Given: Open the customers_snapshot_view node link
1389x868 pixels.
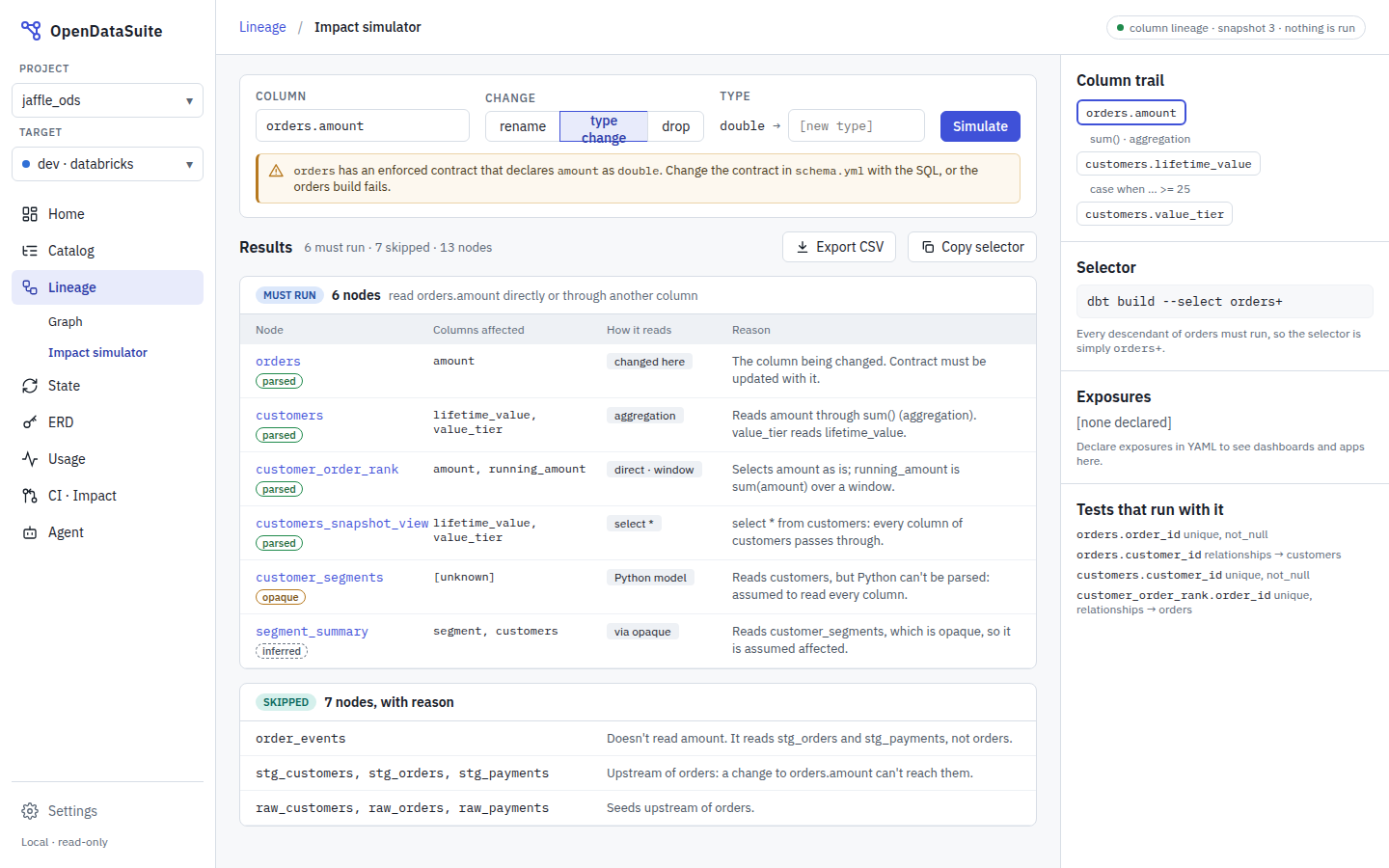Looking at the screenshot, I should click(342, 524).
